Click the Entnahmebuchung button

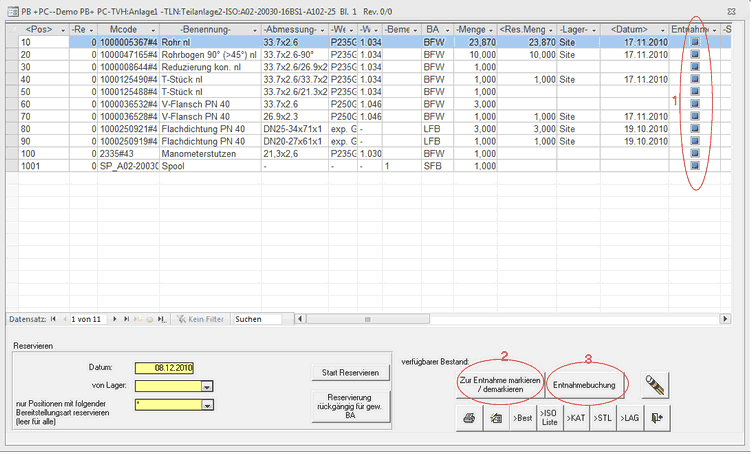click(x=590, y=383)
